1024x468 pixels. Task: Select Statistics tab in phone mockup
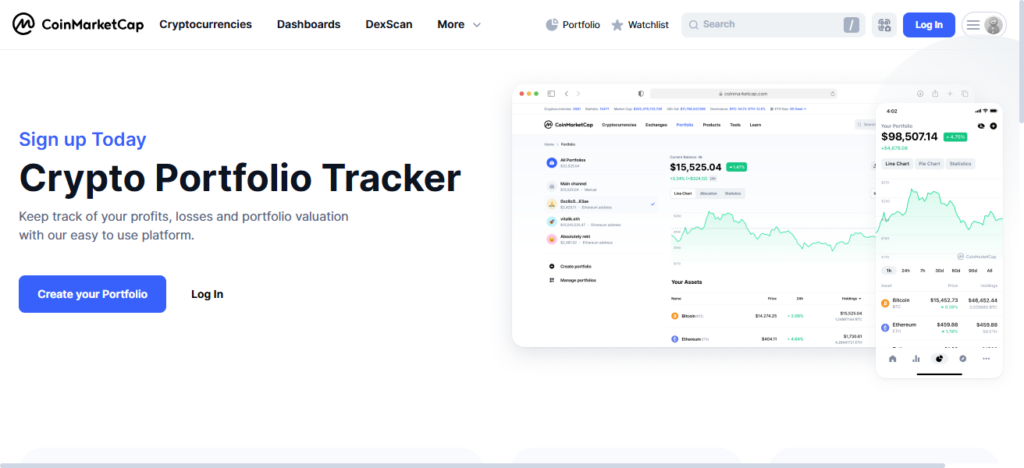click(x=960, y=163)
